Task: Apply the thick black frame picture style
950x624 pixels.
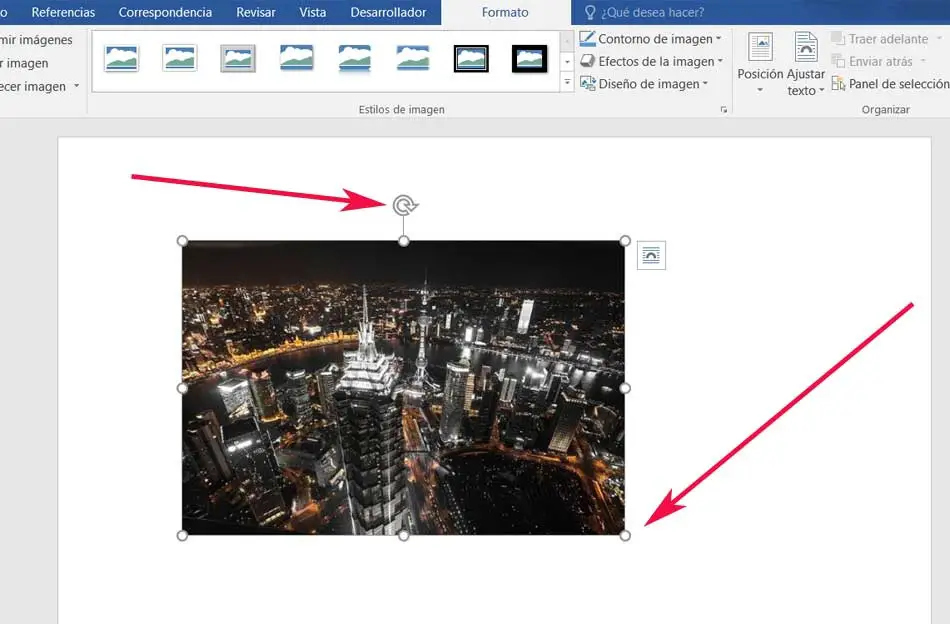Action: click(530, 59)
